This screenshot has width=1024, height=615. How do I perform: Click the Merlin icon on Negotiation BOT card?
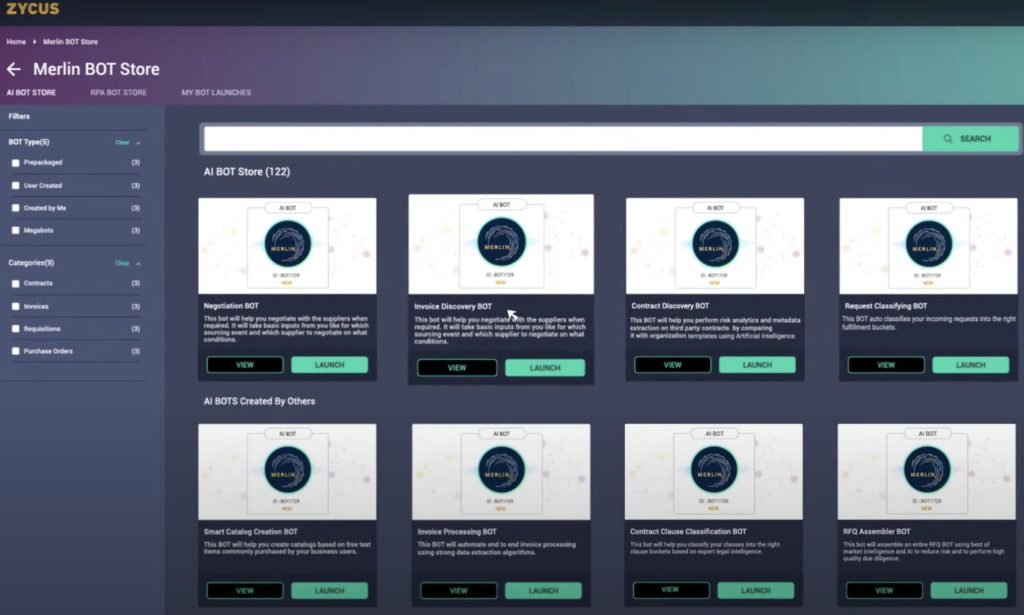point(287,244)
